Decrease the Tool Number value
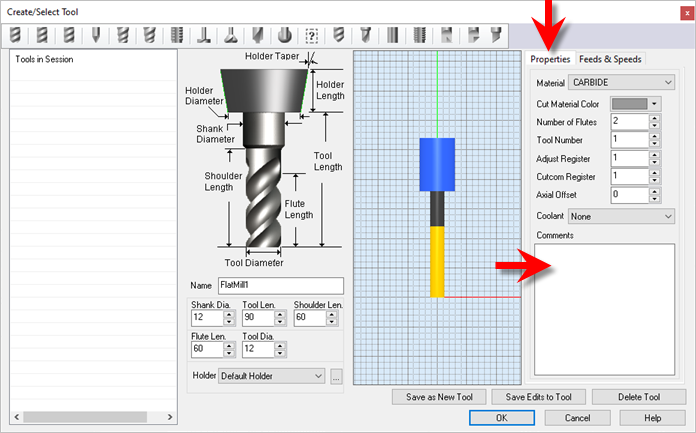 [x=654, y=143]
